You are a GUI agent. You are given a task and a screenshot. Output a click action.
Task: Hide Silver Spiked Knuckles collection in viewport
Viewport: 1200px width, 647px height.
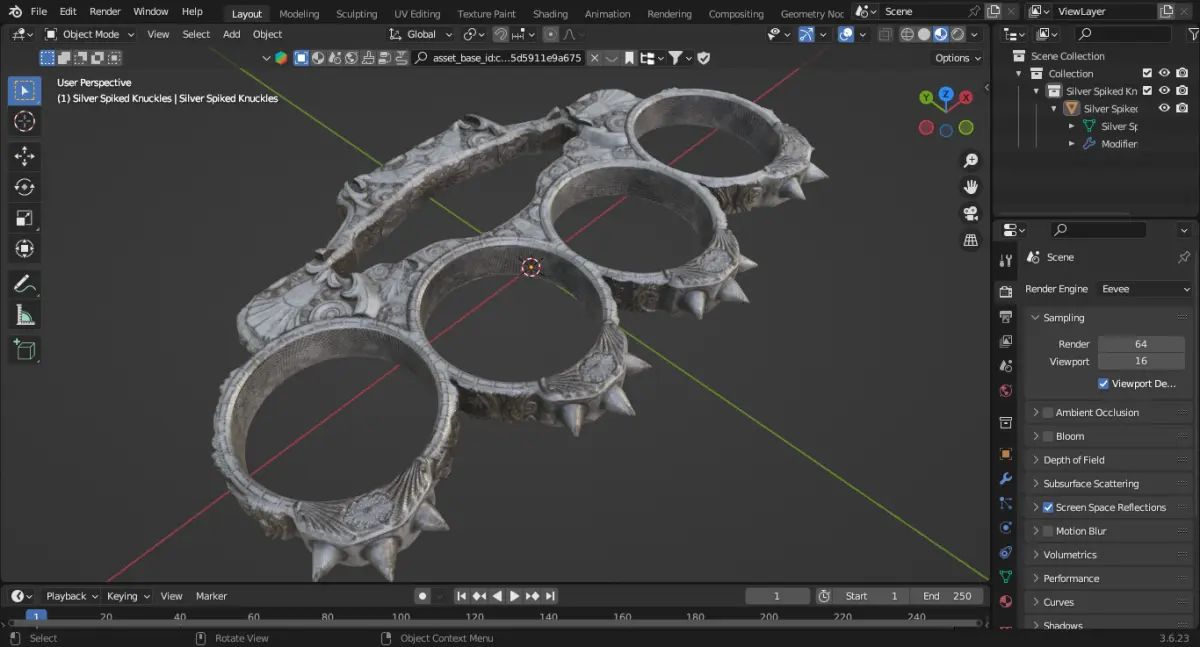1164,91
